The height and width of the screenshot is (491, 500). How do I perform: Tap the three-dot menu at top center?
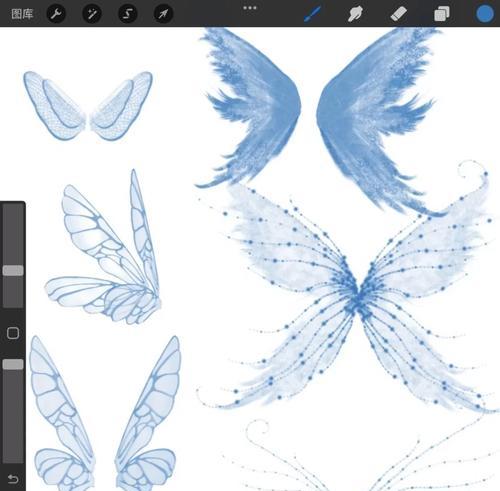point(250,8)
